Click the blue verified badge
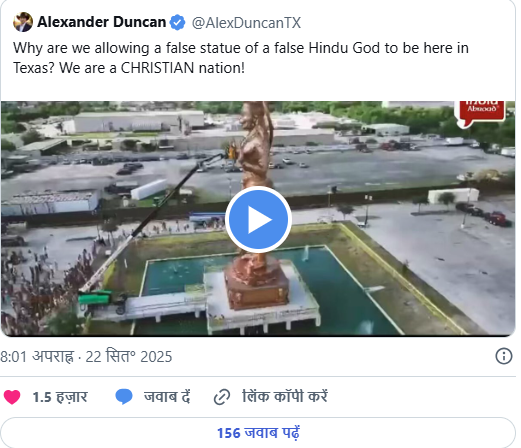521x448 pixels. (177, 22)
